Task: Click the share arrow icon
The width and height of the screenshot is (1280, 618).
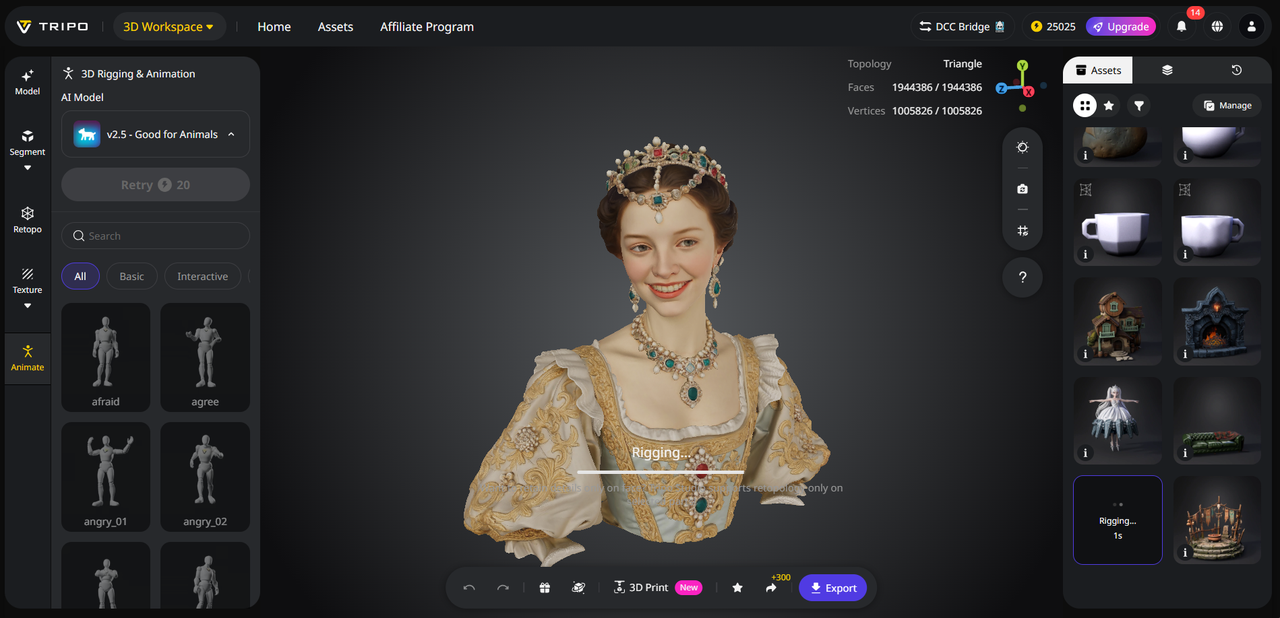Action: pos(771,588)
